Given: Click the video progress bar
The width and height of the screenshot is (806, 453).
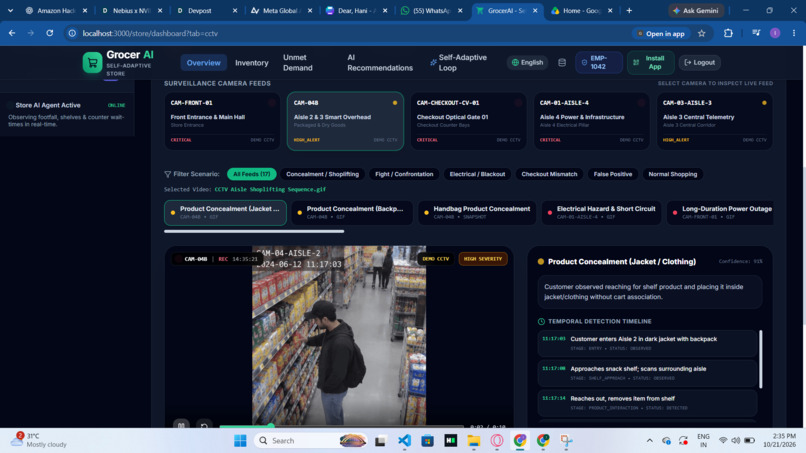Looking at the screenshot, I should point(341,426).
